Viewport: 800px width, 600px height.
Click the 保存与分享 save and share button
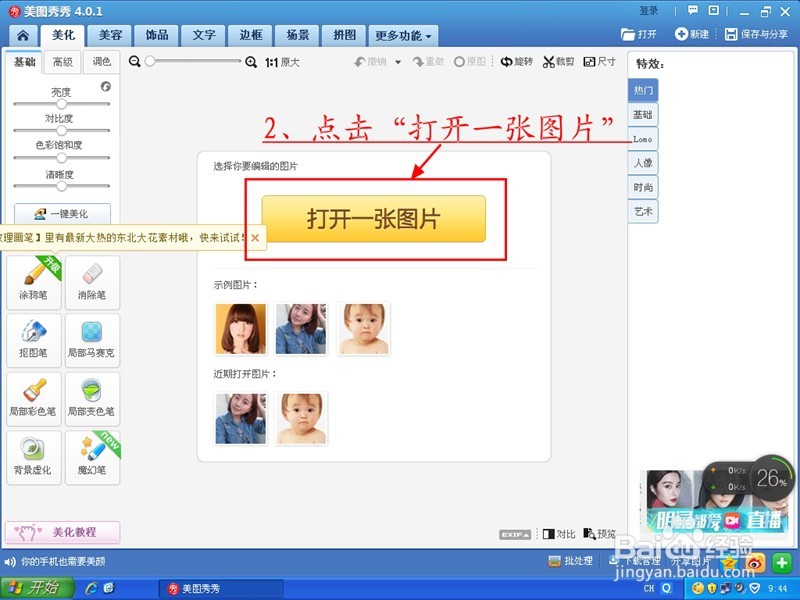[757, 33]
